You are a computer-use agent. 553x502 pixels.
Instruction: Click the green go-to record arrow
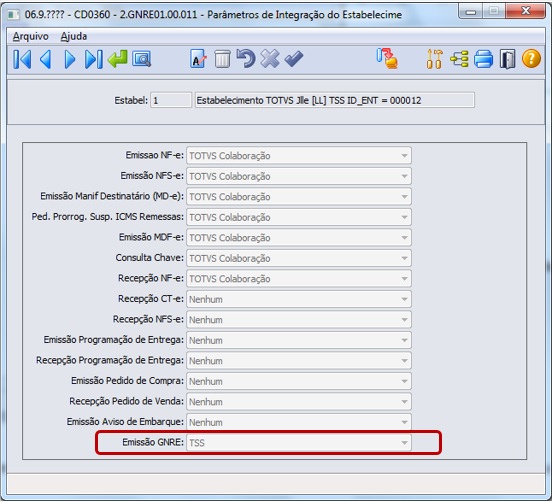click(x=117, y=59)
